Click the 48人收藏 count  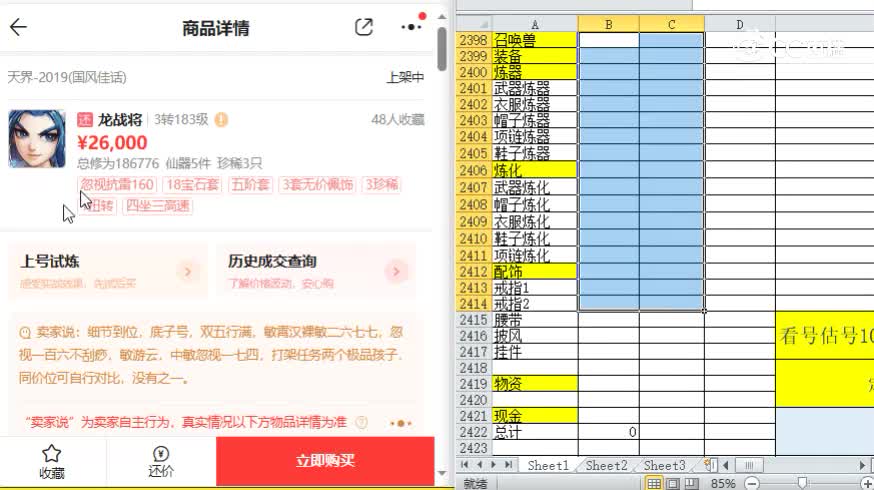[x=397, y=119]
